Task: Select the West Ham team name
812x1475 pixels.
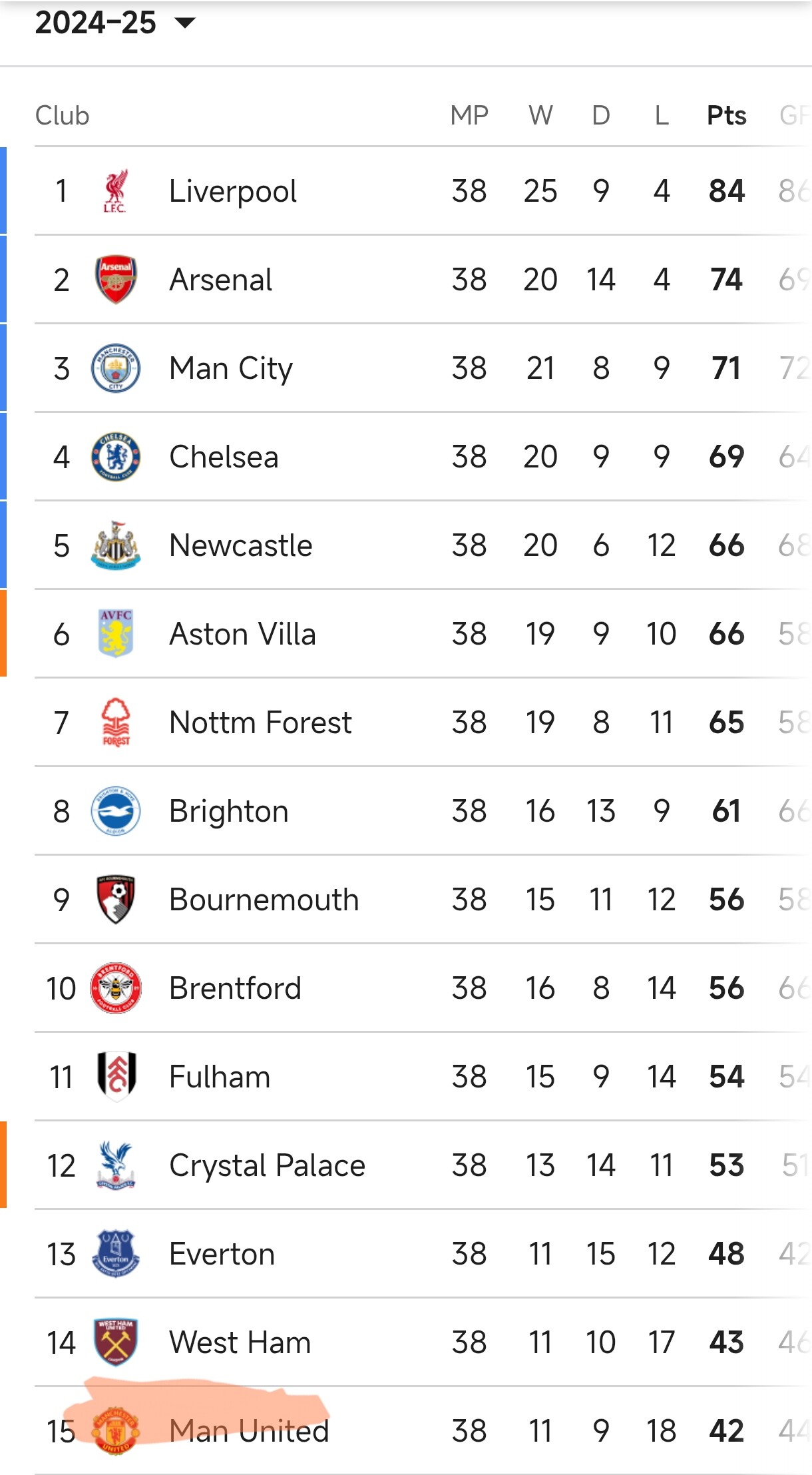Action: tap(240, 1342)
